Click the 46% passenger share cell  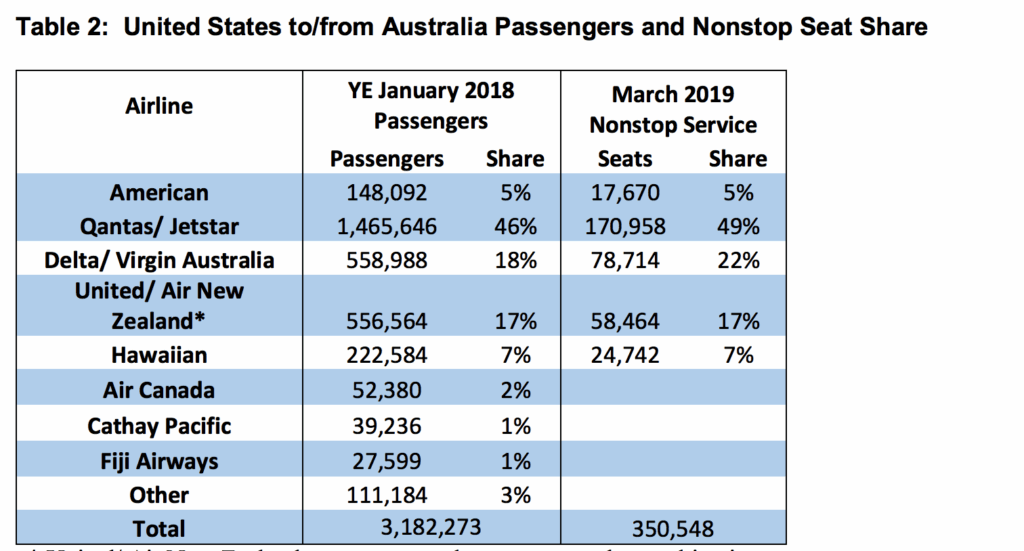click(x=514, y=226)
